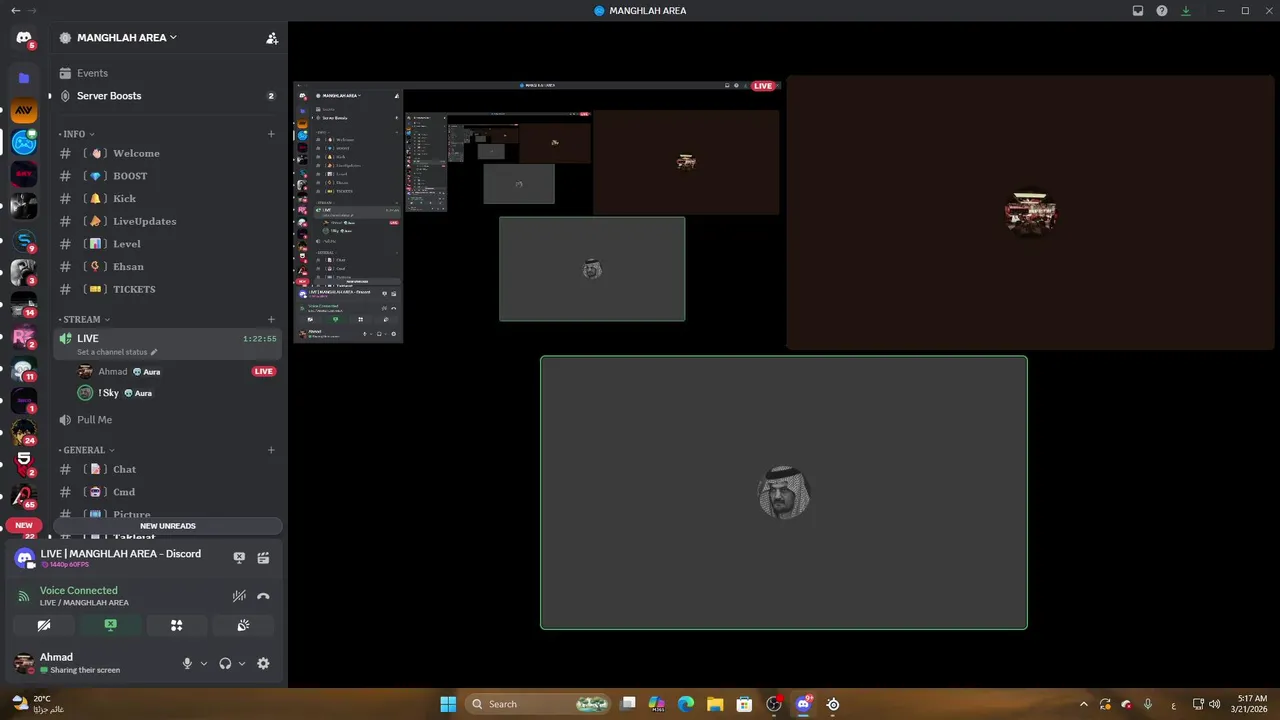Collapse the GENERAL category
The image size is (1280, 720).
coord(87,450)
